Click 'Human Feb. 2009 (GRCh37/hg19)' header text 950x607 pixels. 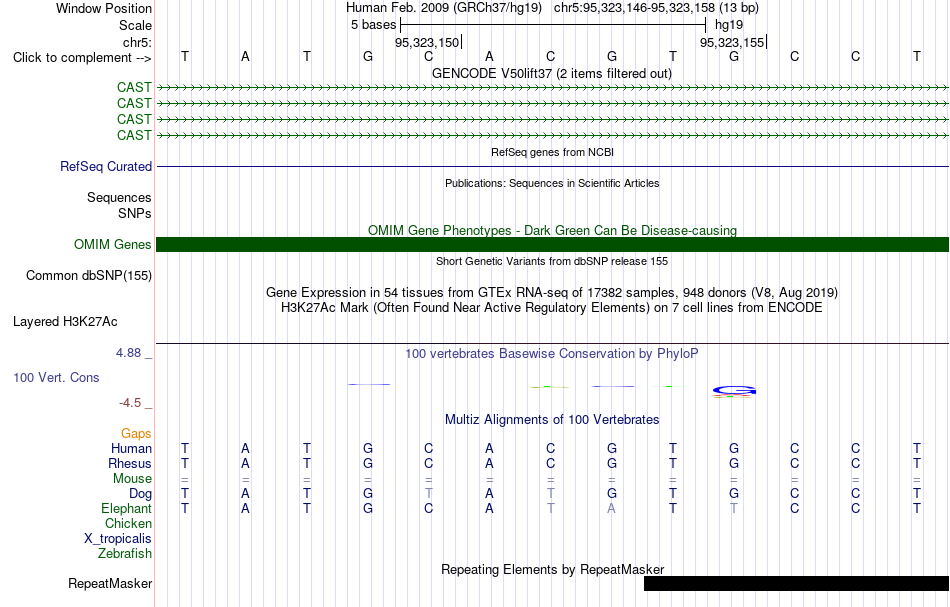point(446,8)
